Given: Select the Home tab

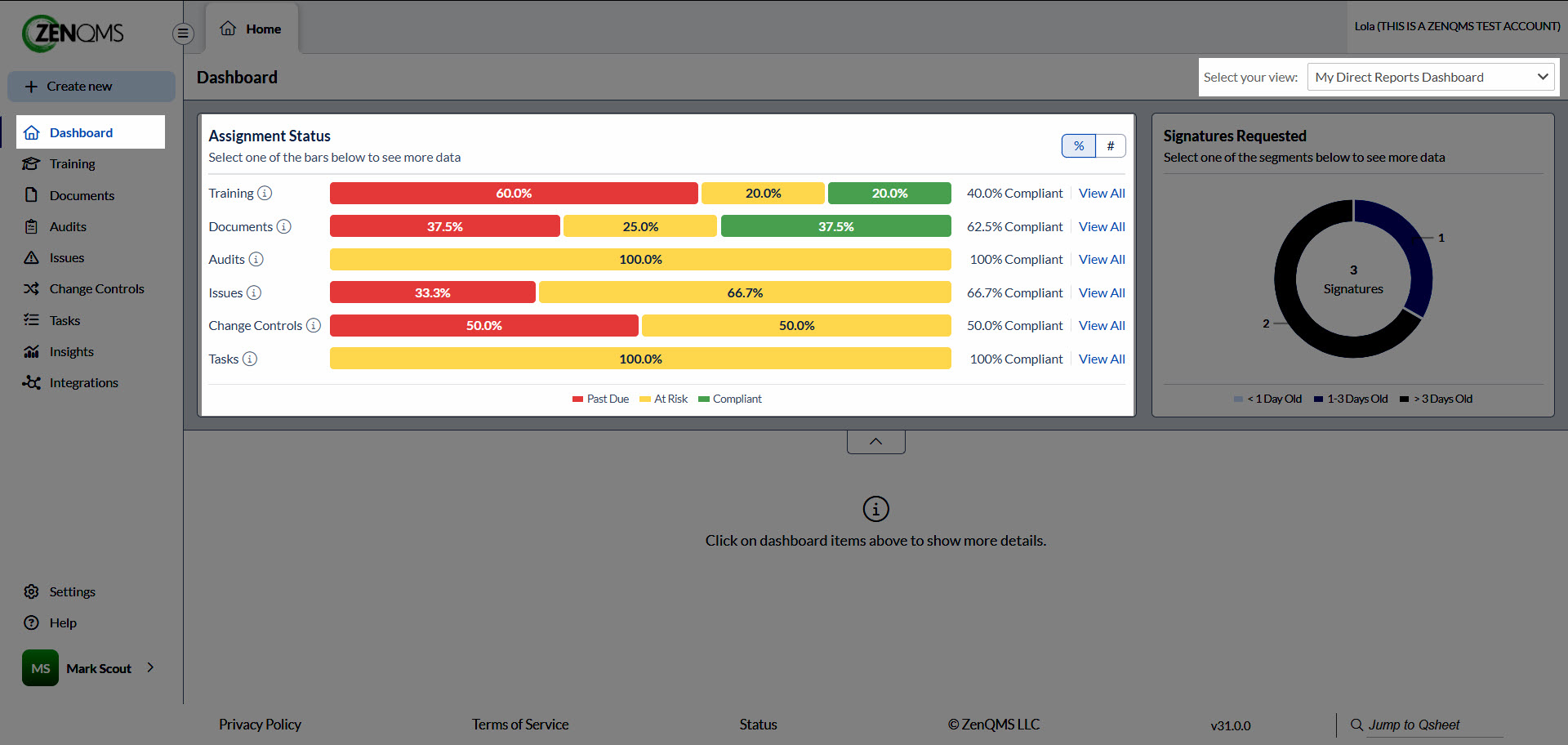Looking at the screenshot, I should 252,29.
